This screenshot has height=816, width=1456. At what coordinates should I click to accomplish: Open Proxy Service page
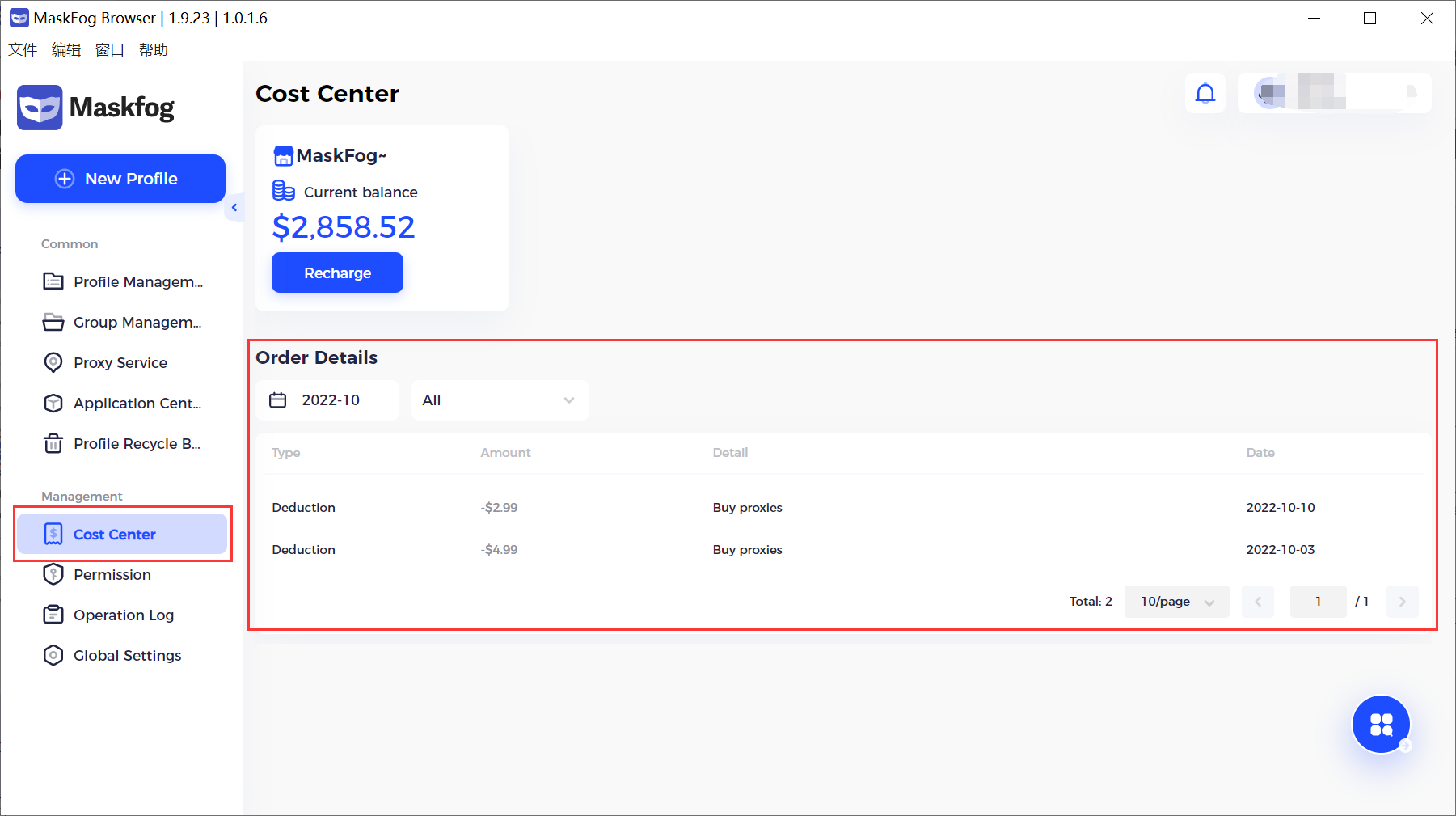pyautogui.click(x=122, y=362)
